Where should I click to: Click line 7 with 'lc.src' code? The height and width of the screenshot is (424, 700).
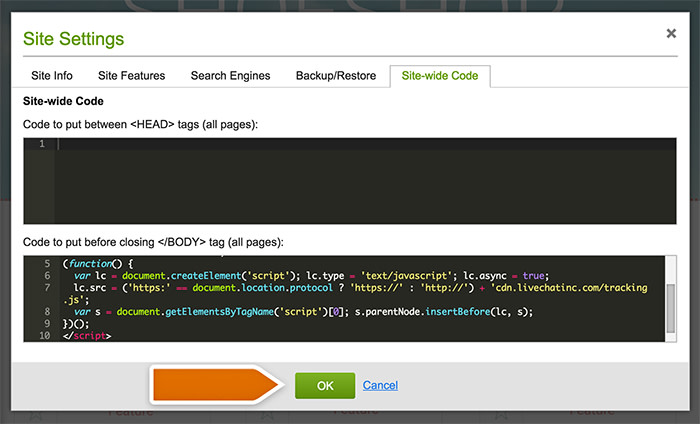[355, 294]
